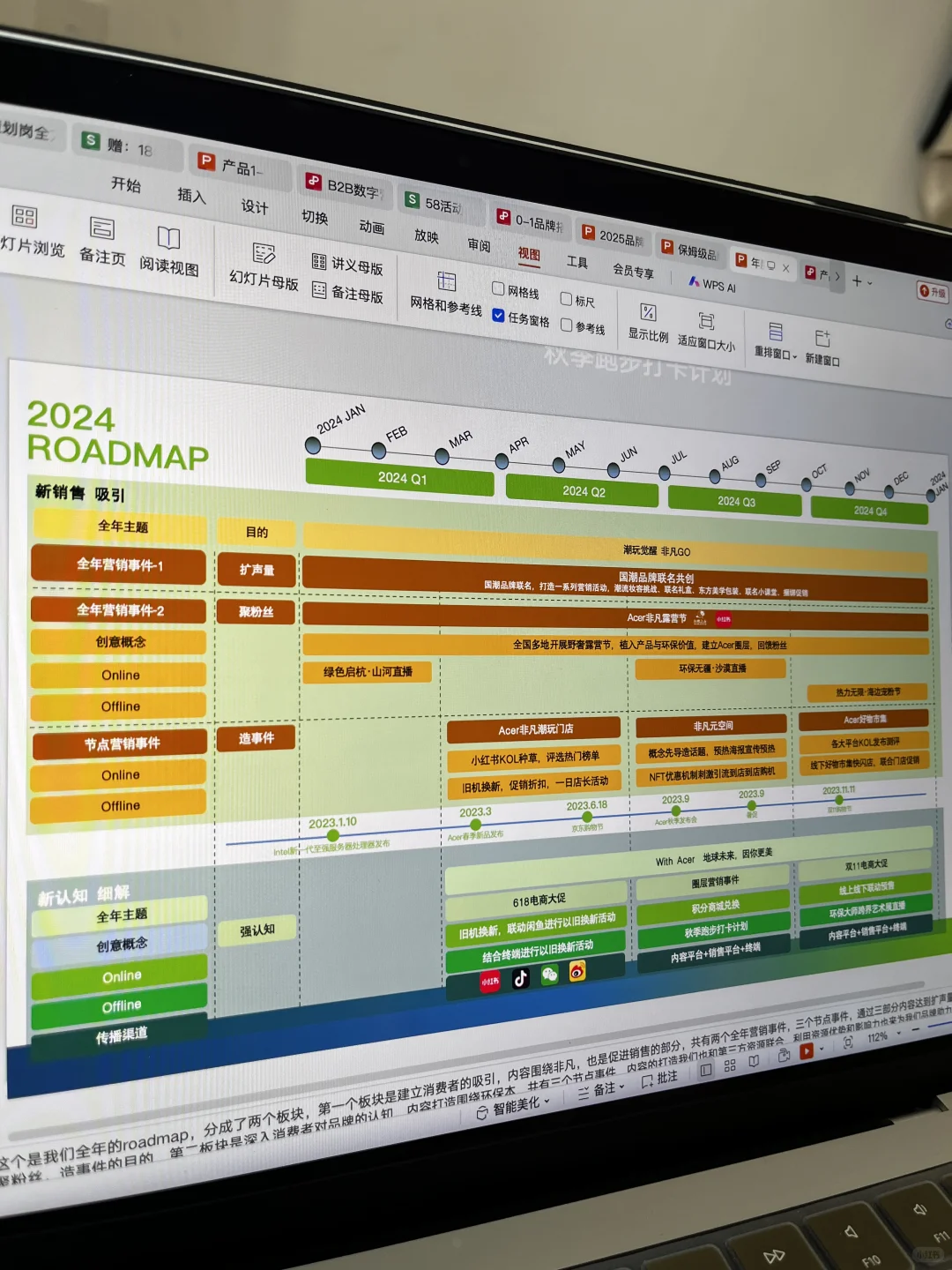Open the Insert (插入) ribbon tab

point(191,196)
